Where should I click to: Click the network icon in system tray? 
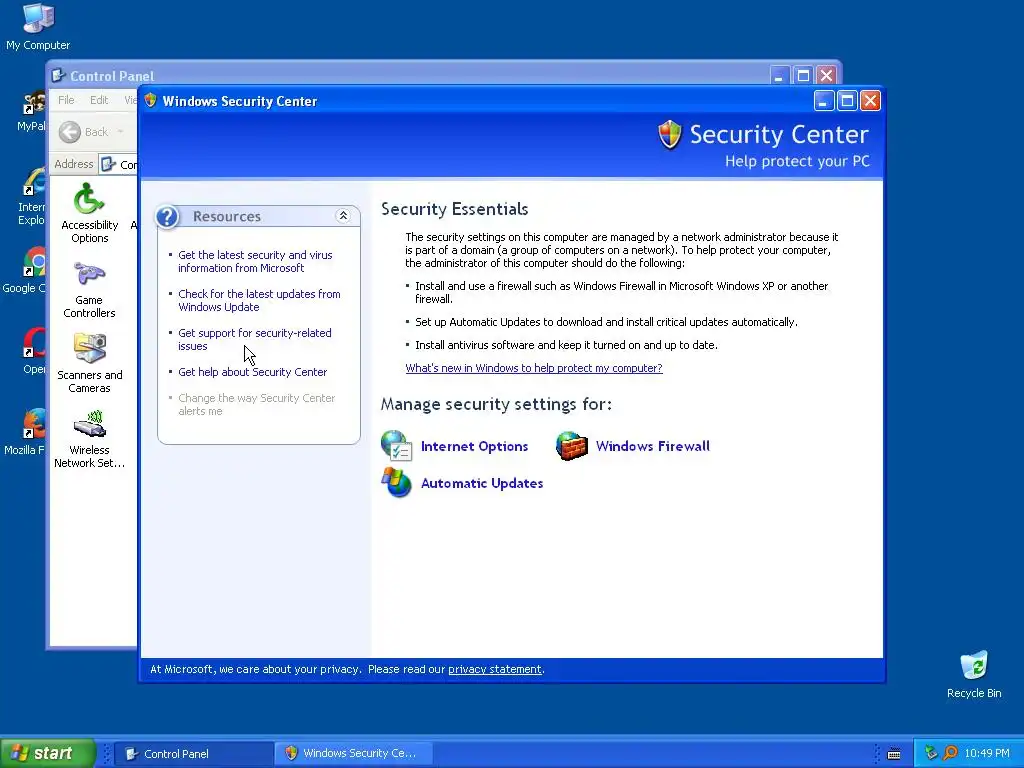pyautogui.click(x=931, y=753)
